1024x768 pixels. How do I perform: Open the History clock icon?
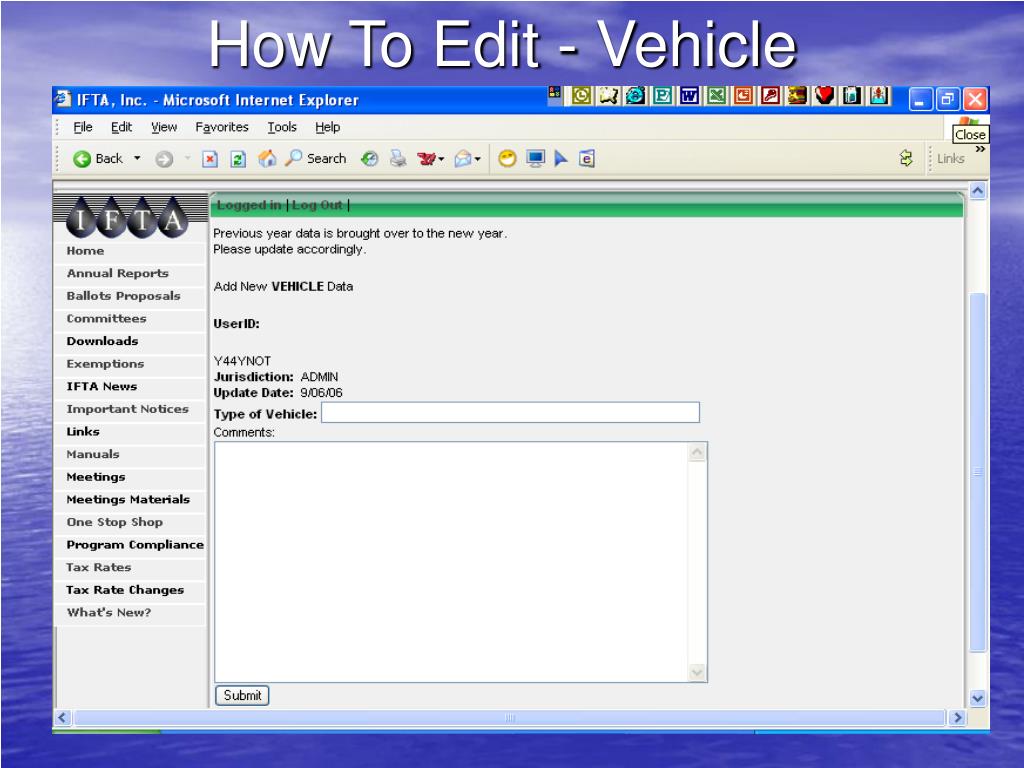(x=370, y=159)
